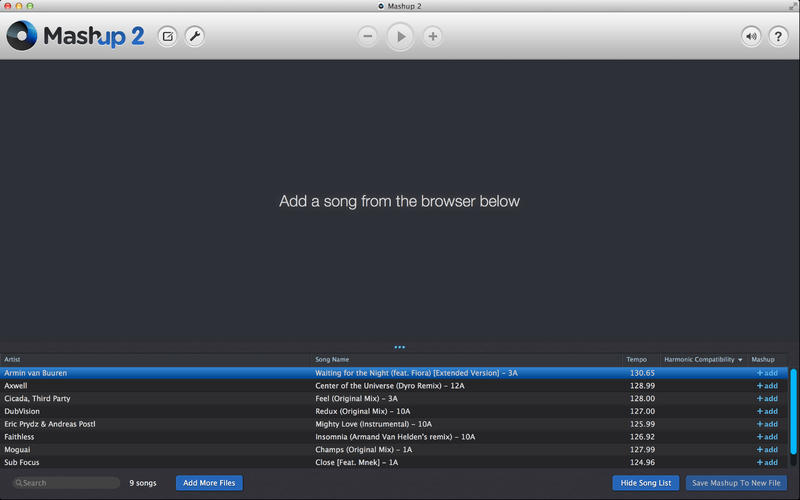Viewport: 800px width, 500px height.
Task: Open the wrench settings icon
Action: coord(194,36)
